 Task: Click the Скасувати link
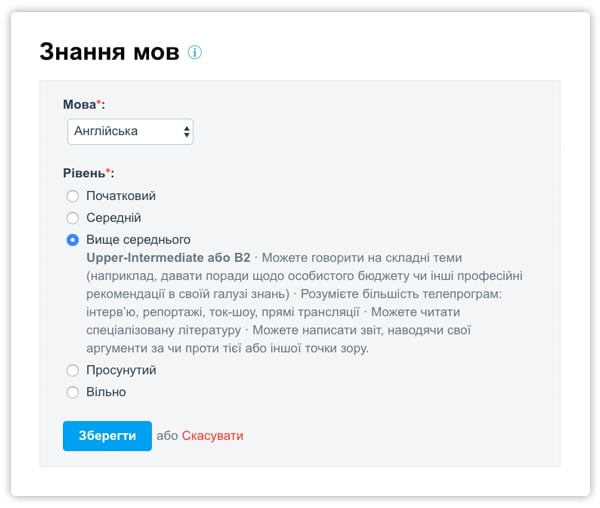tap(212, 436)
